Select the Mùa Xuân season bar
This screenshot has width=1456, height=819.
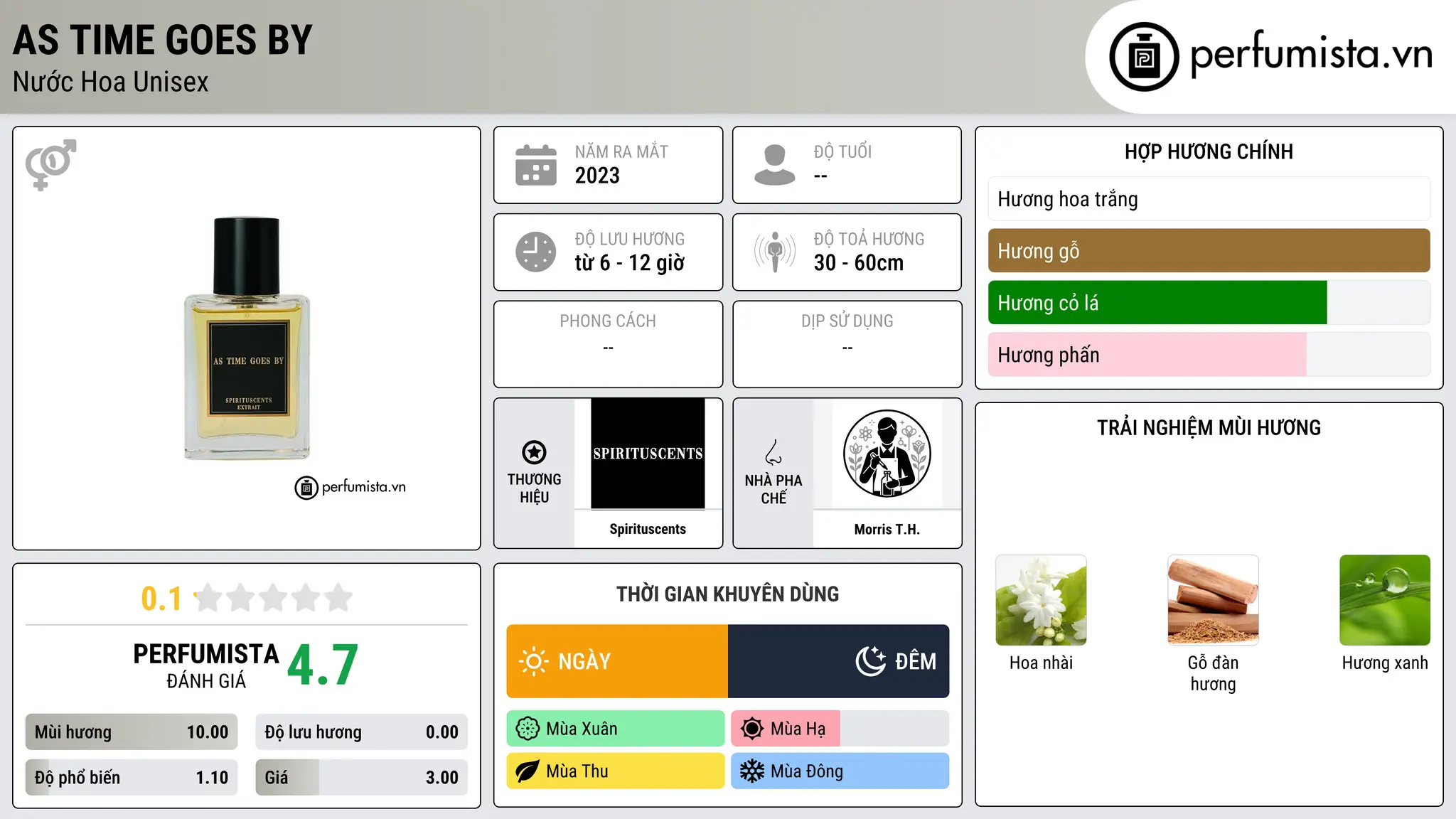[616, 729]
